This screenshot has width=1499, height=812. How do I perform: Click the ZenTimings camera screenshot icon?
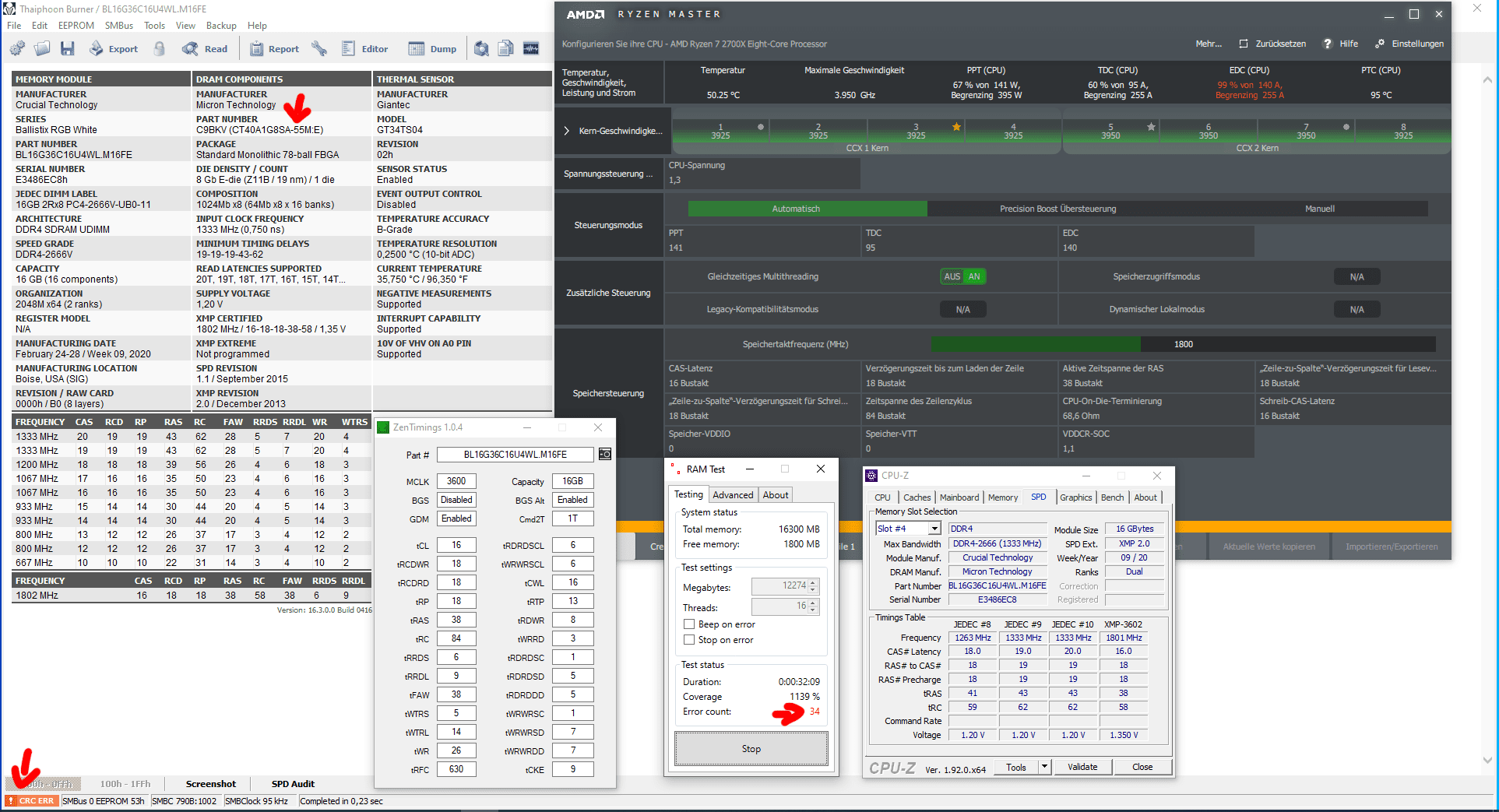(x=605, y=455)
